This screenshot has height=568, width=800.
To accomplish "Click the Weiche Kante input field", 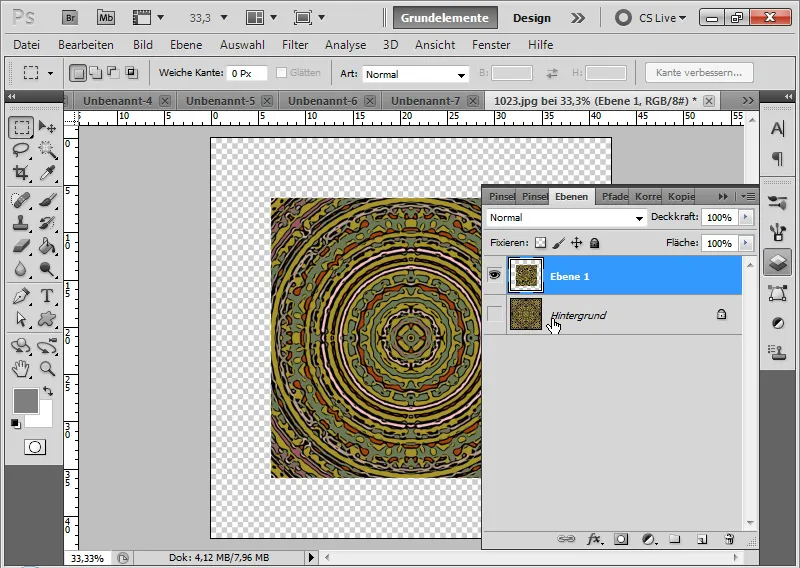I will (x=247, y=73).
